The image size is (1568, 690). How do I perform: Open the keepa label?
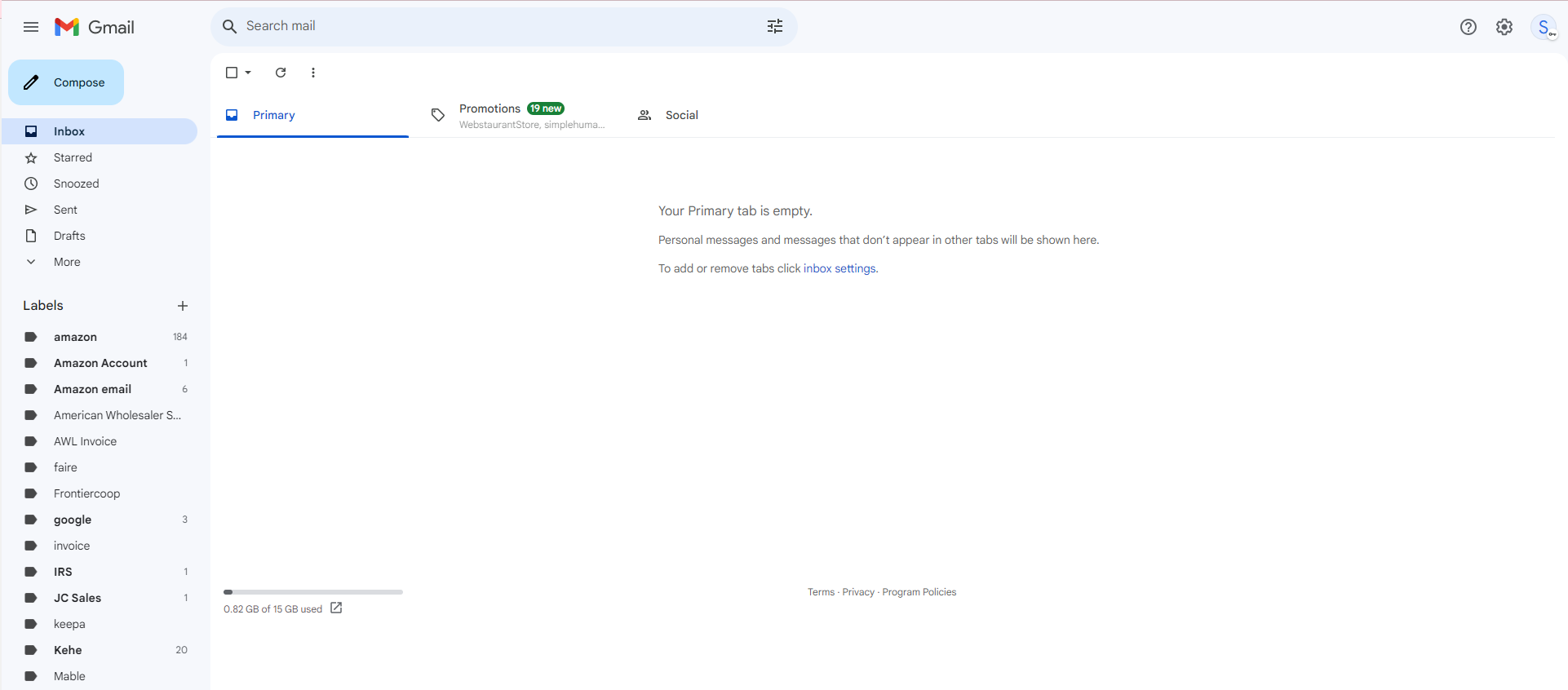pyautogui.click(x=100, y=624)
